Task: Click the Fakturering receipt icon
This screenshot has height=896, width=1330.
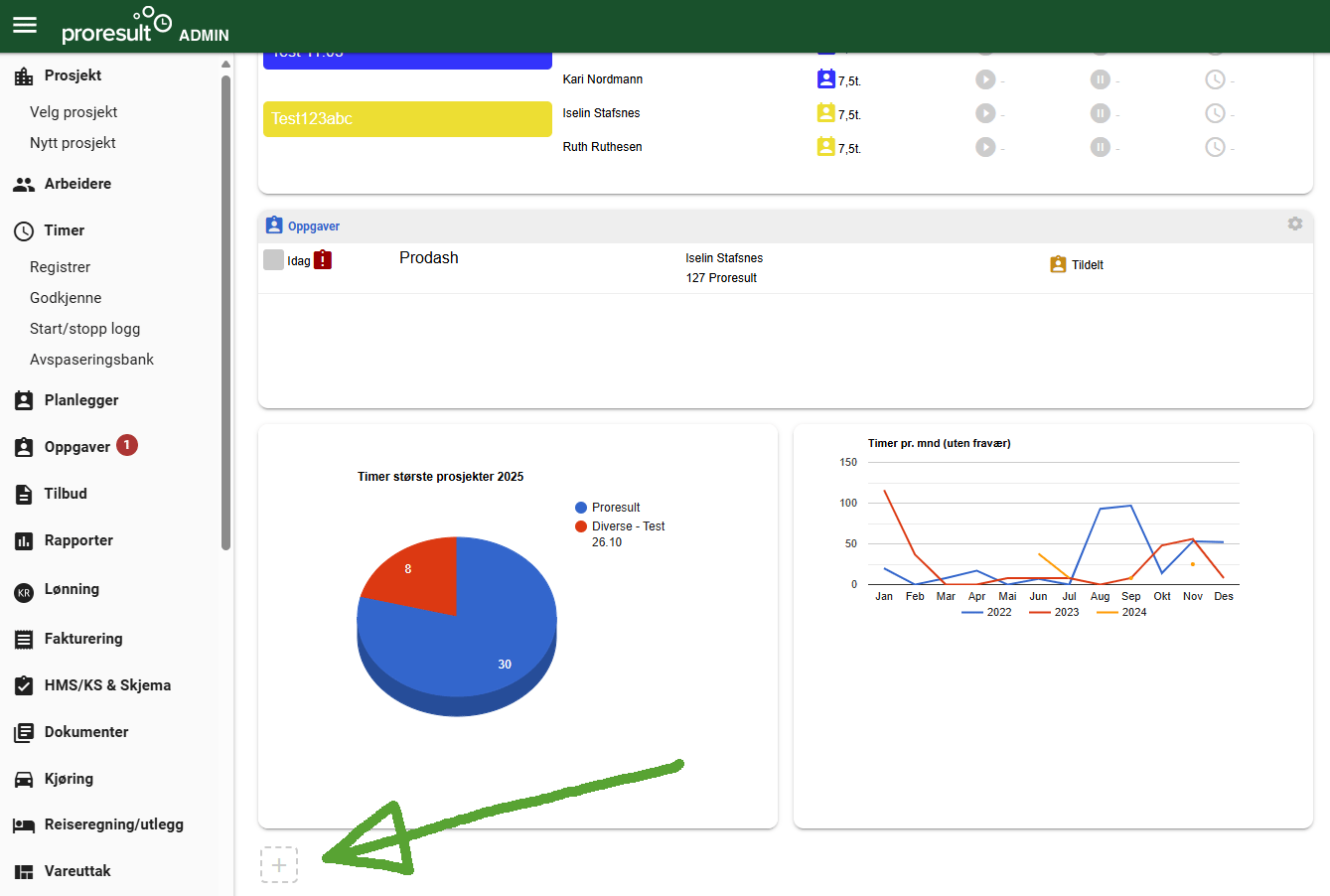Action: 24,640
